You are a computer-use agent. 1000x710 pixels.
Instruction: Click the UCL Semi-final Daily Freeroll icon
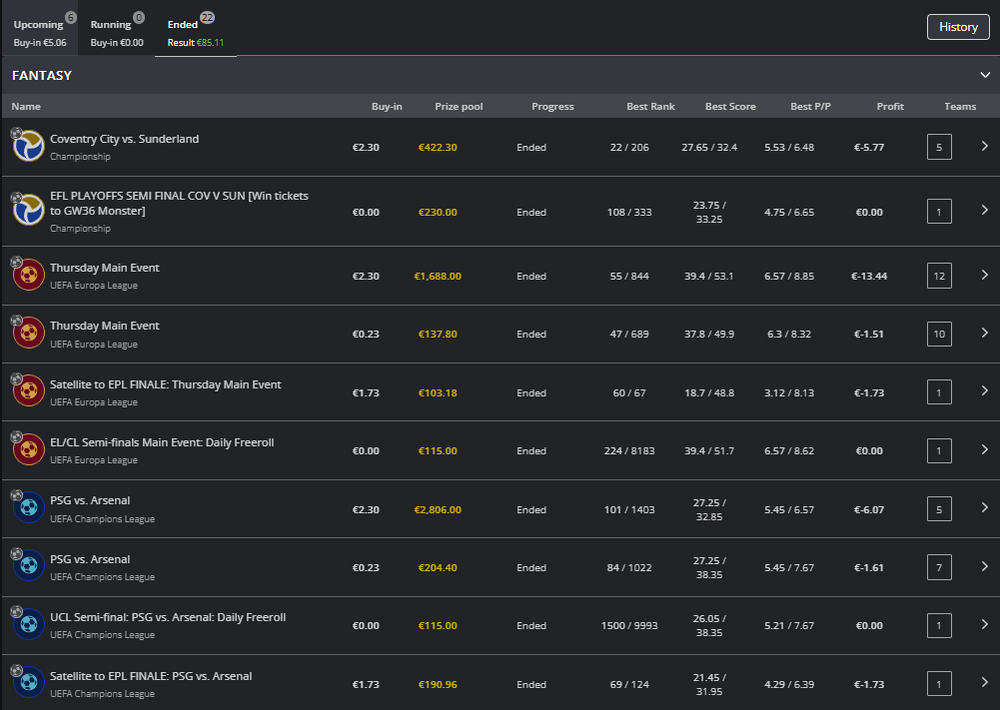tap(29, 624)
